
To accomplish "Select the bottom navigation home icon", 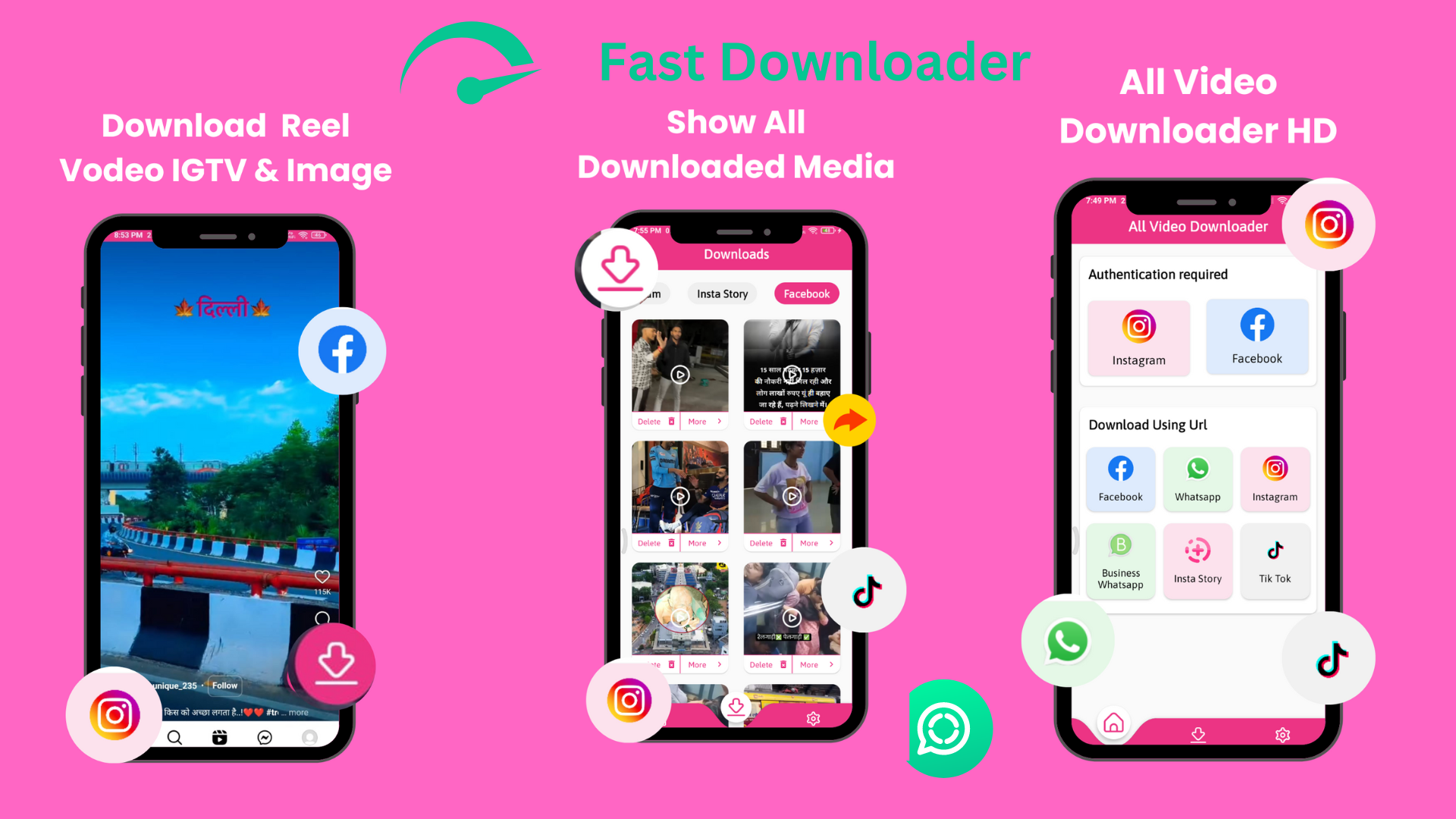I will tap(1115, 722).
